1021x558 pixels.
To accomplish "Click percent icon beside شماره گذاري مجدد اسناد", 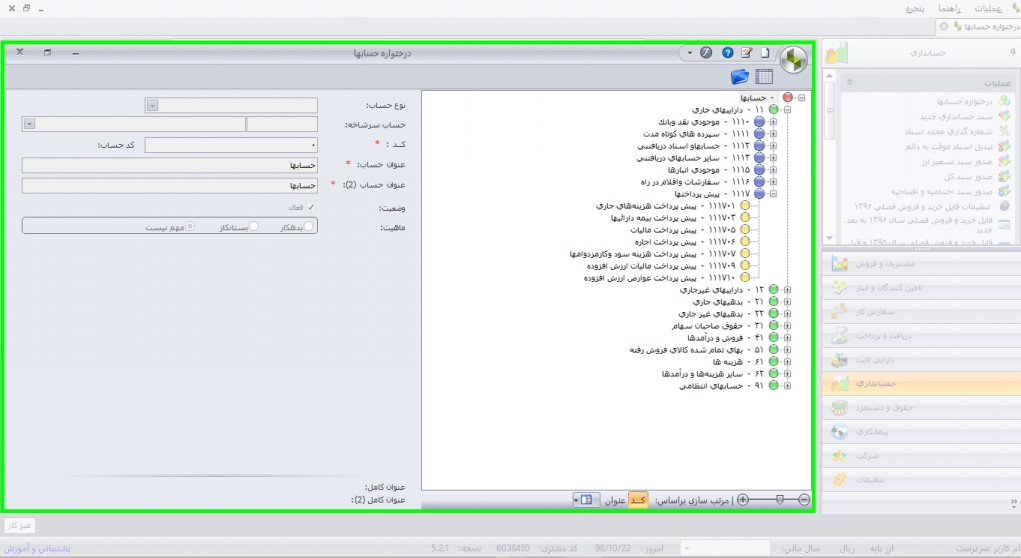I will coord(1004,131).
